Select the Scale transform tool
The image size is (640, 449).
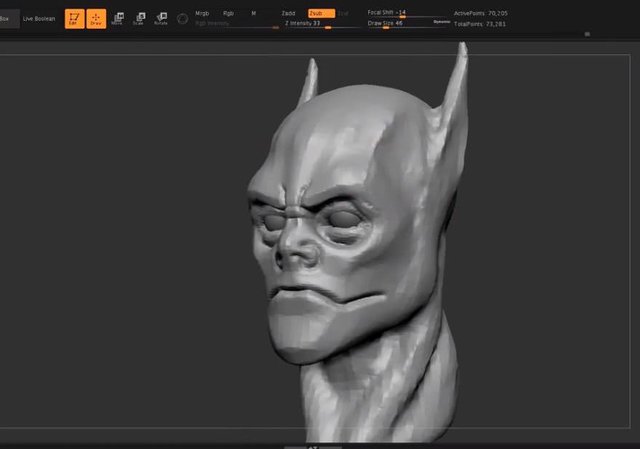pyautogui.click(x=139, y=18)
